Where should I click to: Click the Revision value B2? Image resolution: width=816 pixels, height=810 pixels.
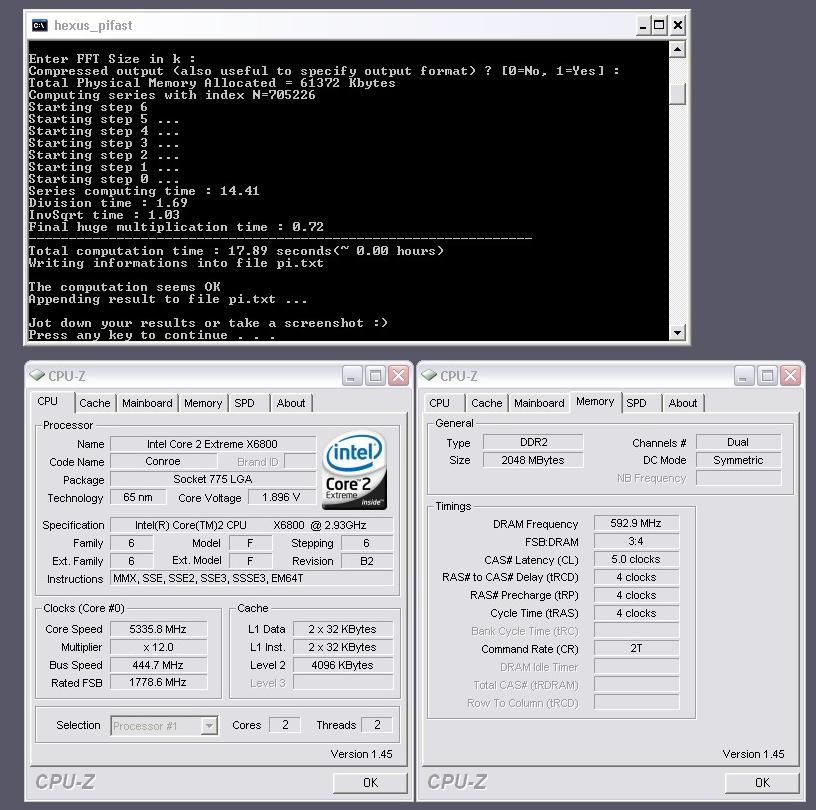tap(367, 561)
